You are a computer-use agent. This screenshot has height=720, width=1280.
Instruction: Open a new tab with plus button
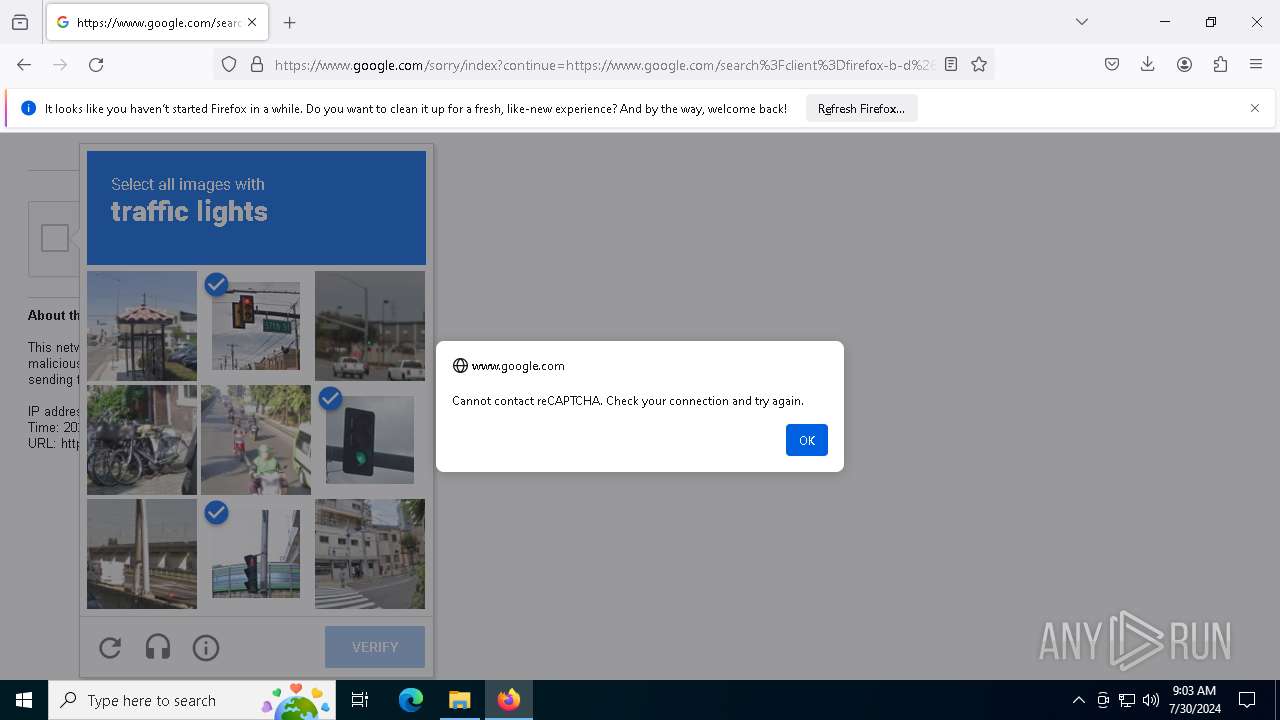pyautogui.click(x=290, y=22)
